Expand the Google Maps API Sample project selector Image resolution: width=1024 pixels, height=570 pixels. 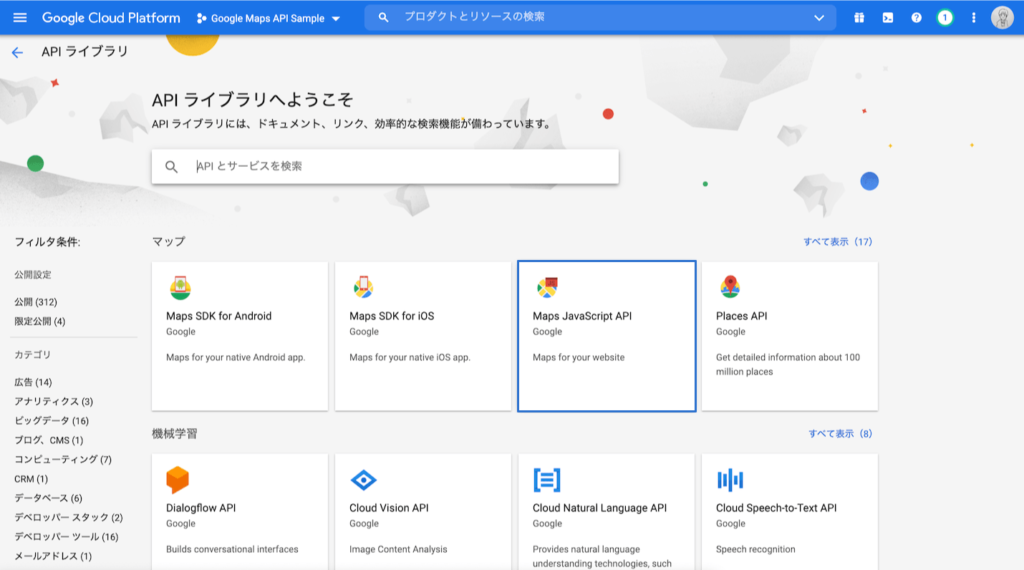[x=268, y=18]
